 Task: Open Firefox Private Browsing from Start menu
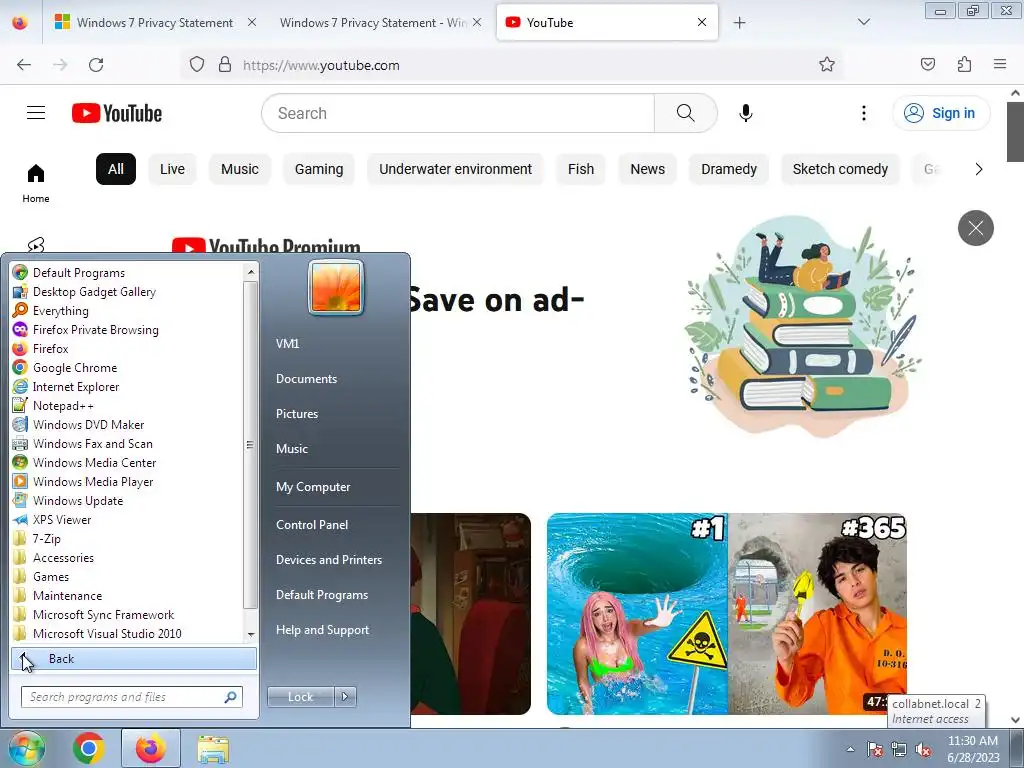[95, 330]
